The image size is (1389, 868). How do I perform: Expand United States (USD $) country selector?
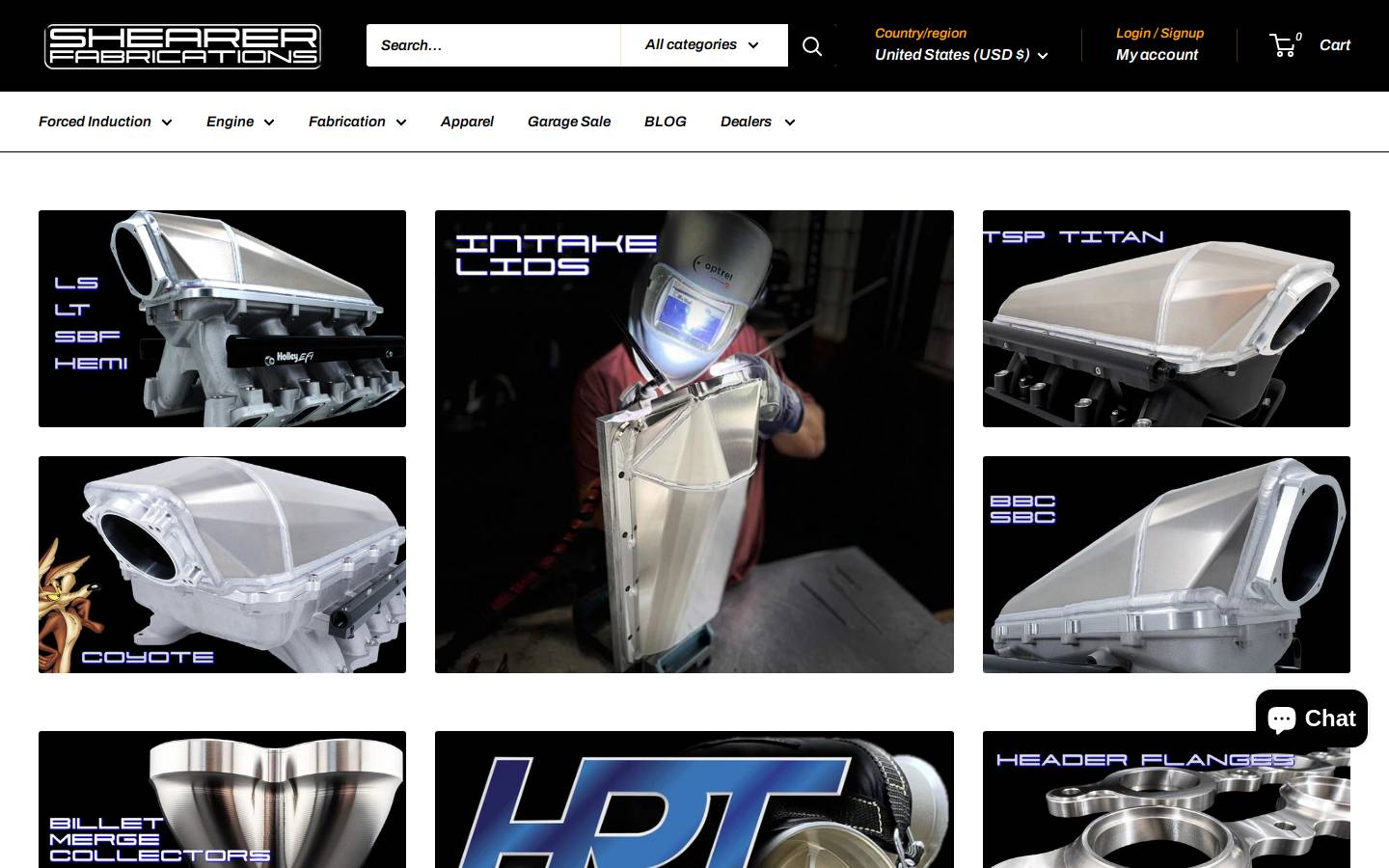[961, 55]
